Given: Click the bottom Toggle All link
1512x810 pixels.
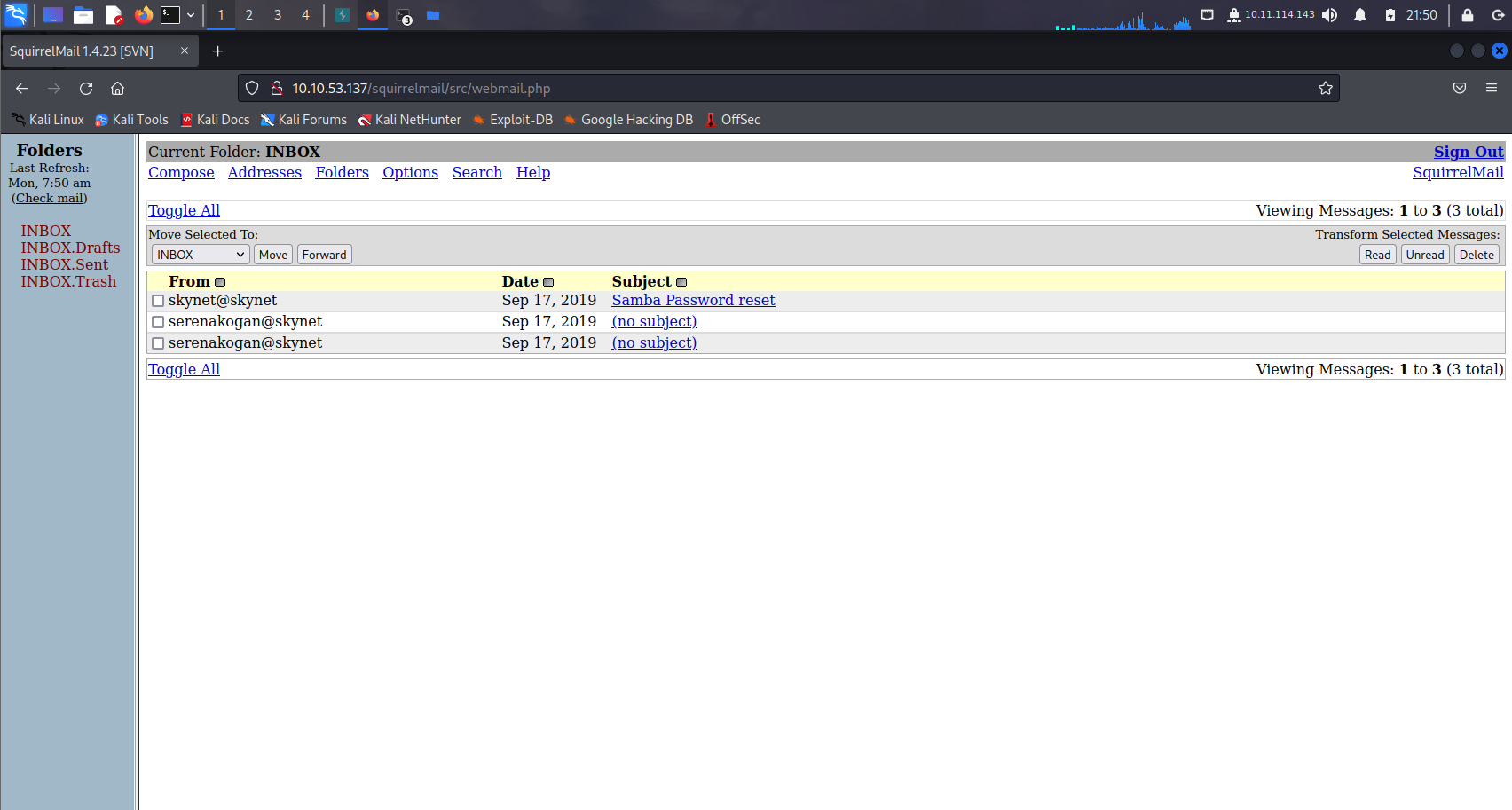Looking at the screenshot, I should click(184, 369).
